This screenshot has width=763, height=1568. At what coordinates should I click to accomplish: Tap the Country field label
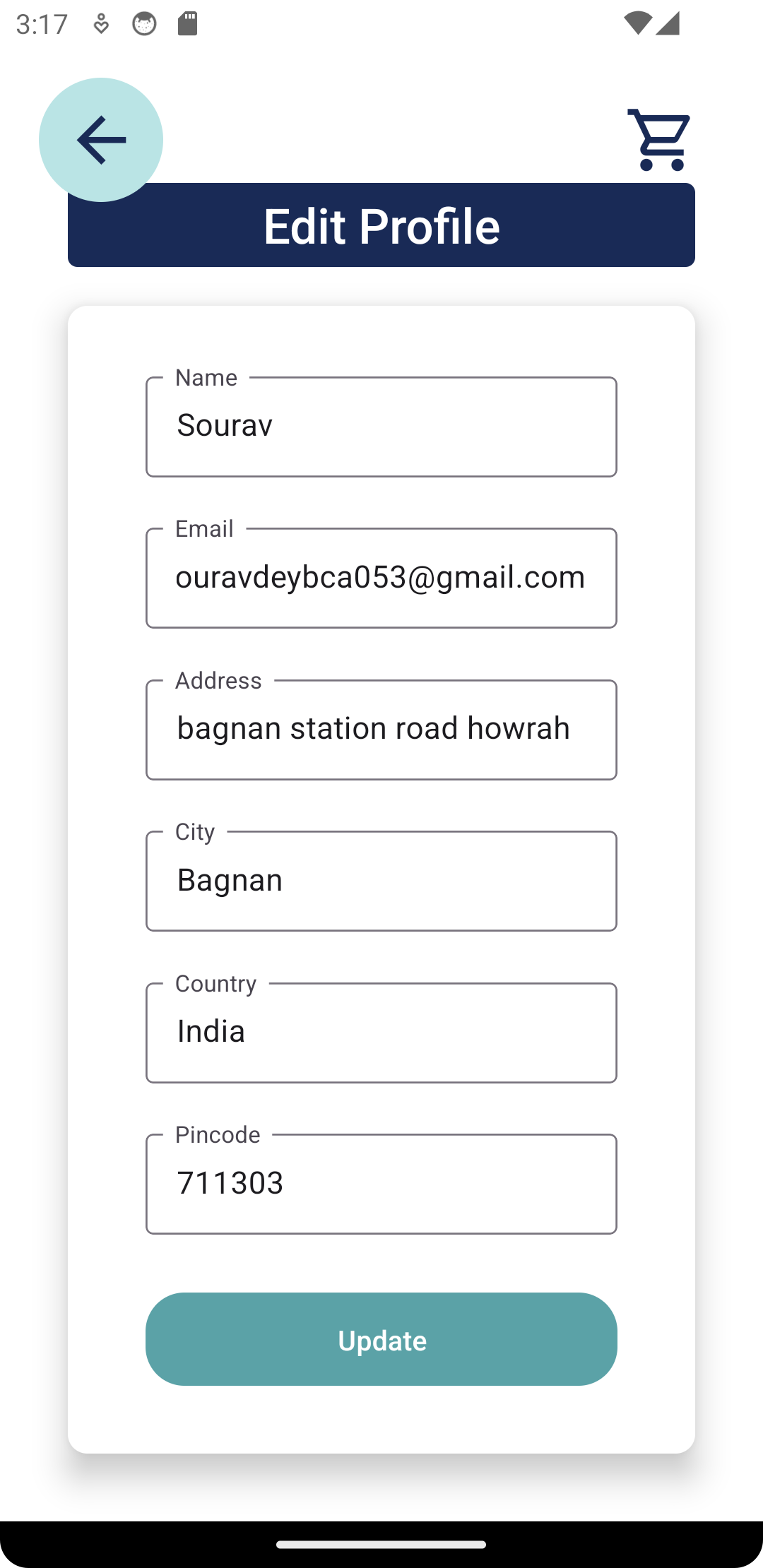click(x=215, y=984)
